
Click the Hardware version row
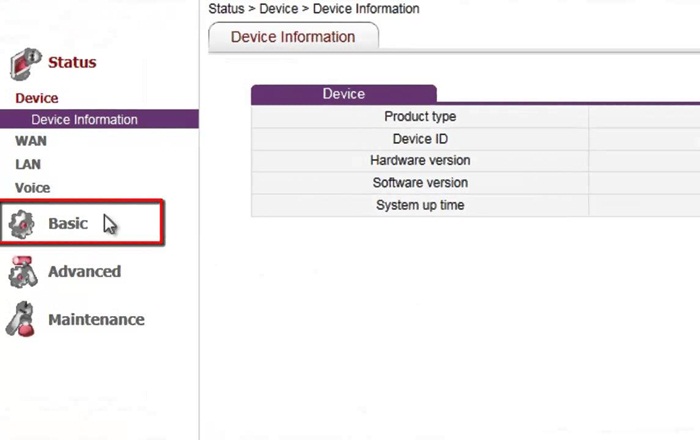click(475, 161)
